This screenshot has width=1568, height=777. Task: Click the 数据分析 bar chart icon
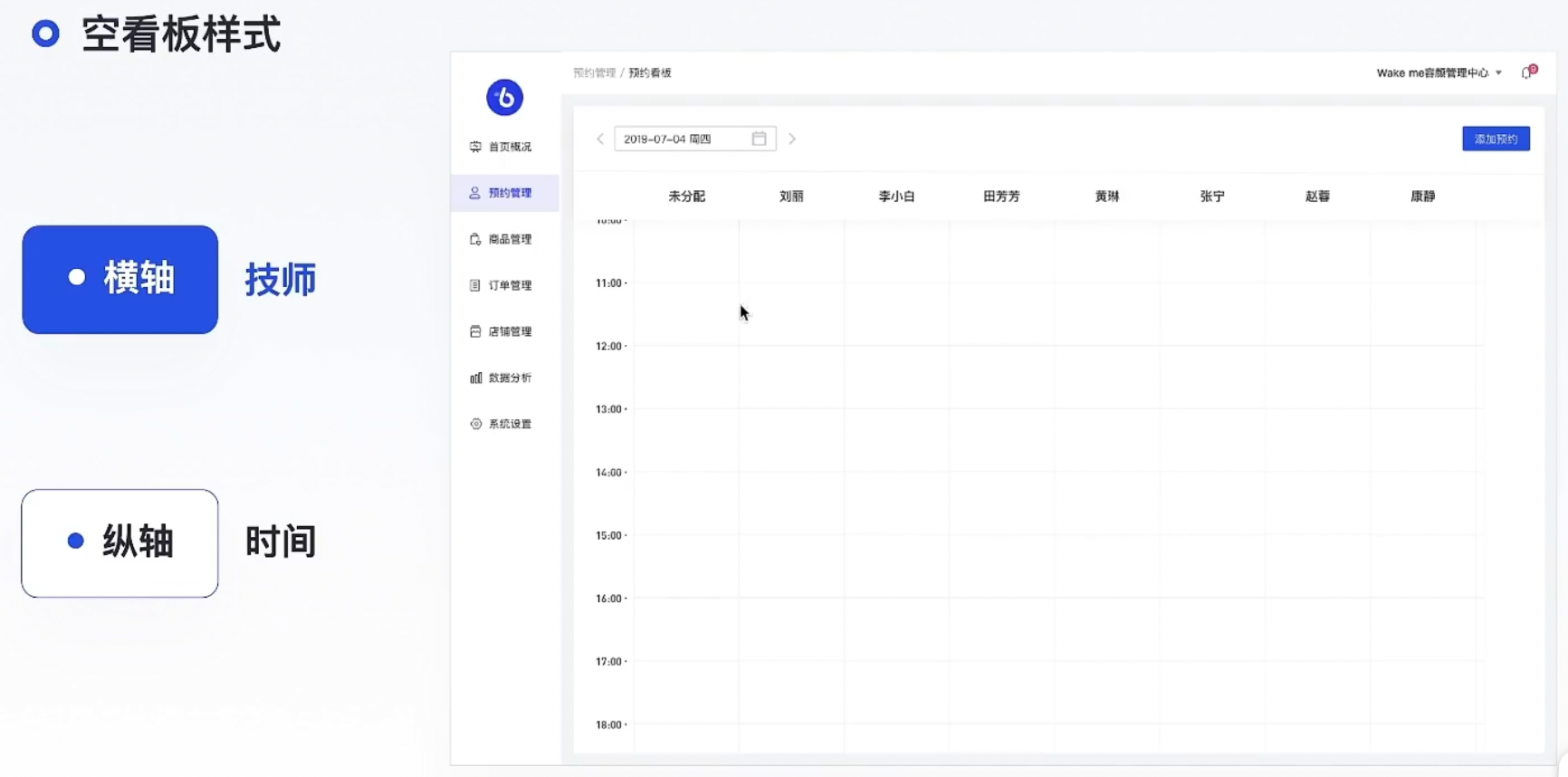tap(475, 378)
